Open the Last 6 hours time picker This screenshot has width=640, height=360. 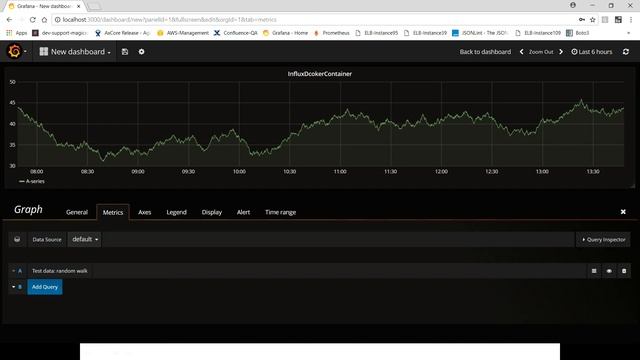pos(592,52)
